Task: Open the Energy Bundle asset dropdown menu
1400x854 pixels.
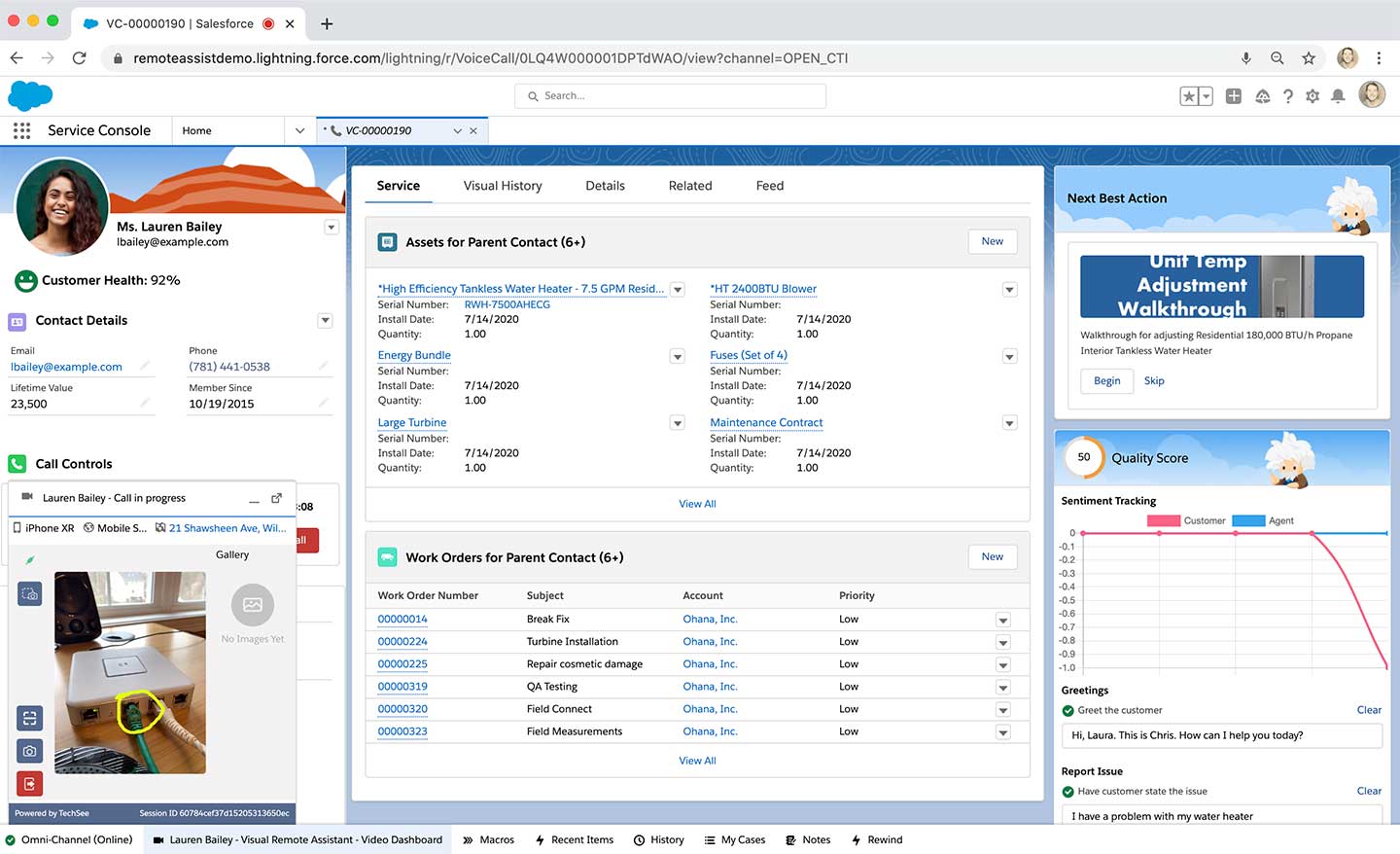Action: tap(678, 357)
